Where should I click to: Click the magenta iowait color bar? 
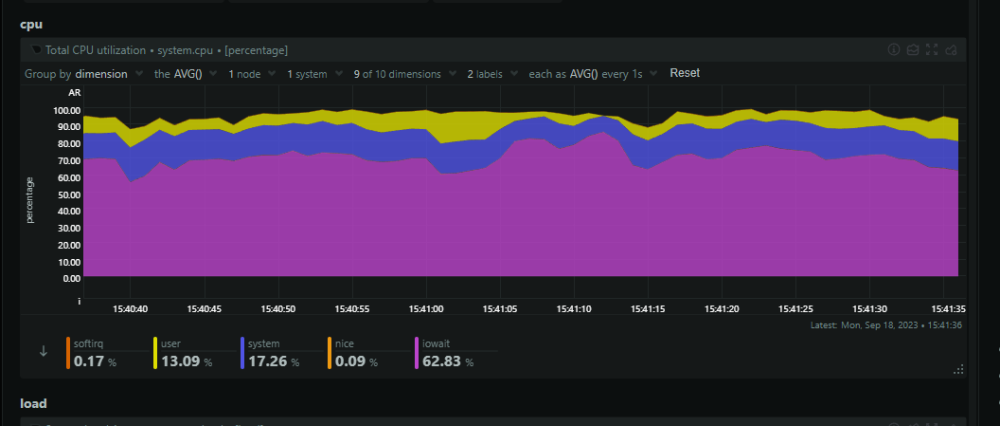click(417, 353)
